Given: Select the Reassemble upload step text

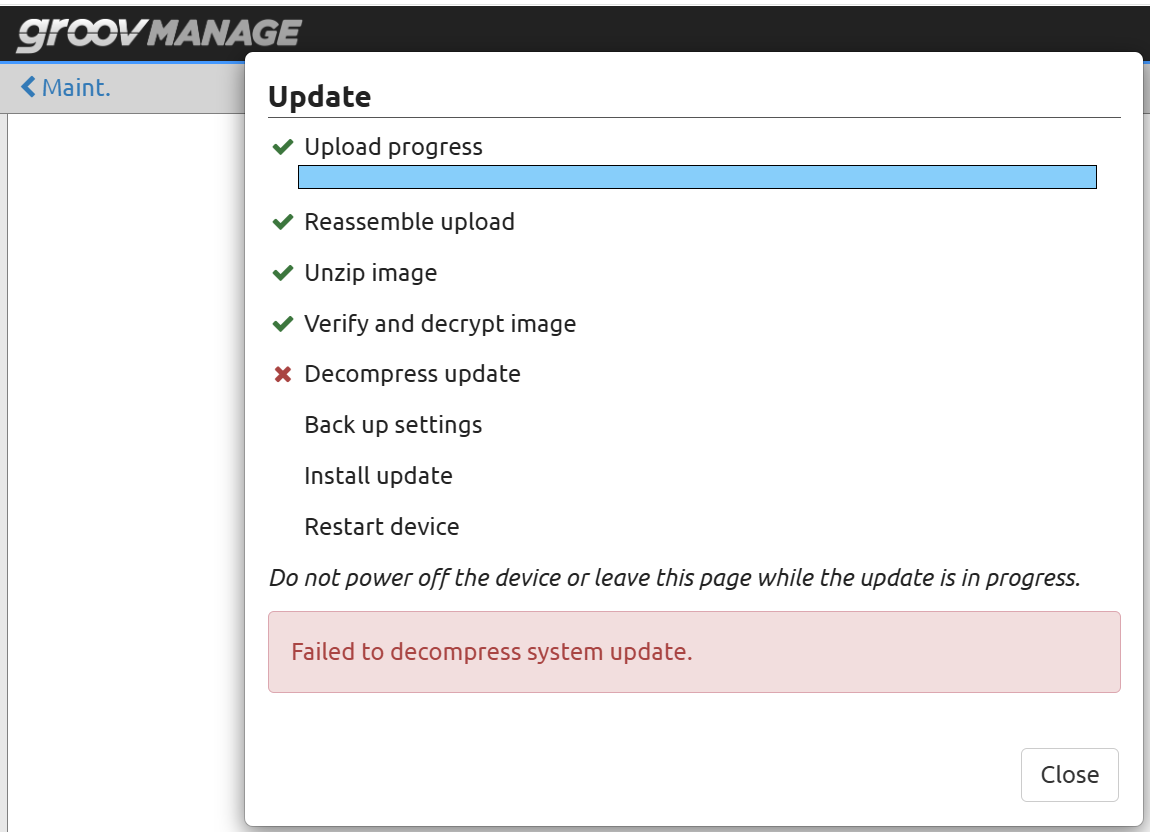Looking at the screenshot, I should 409,222.
